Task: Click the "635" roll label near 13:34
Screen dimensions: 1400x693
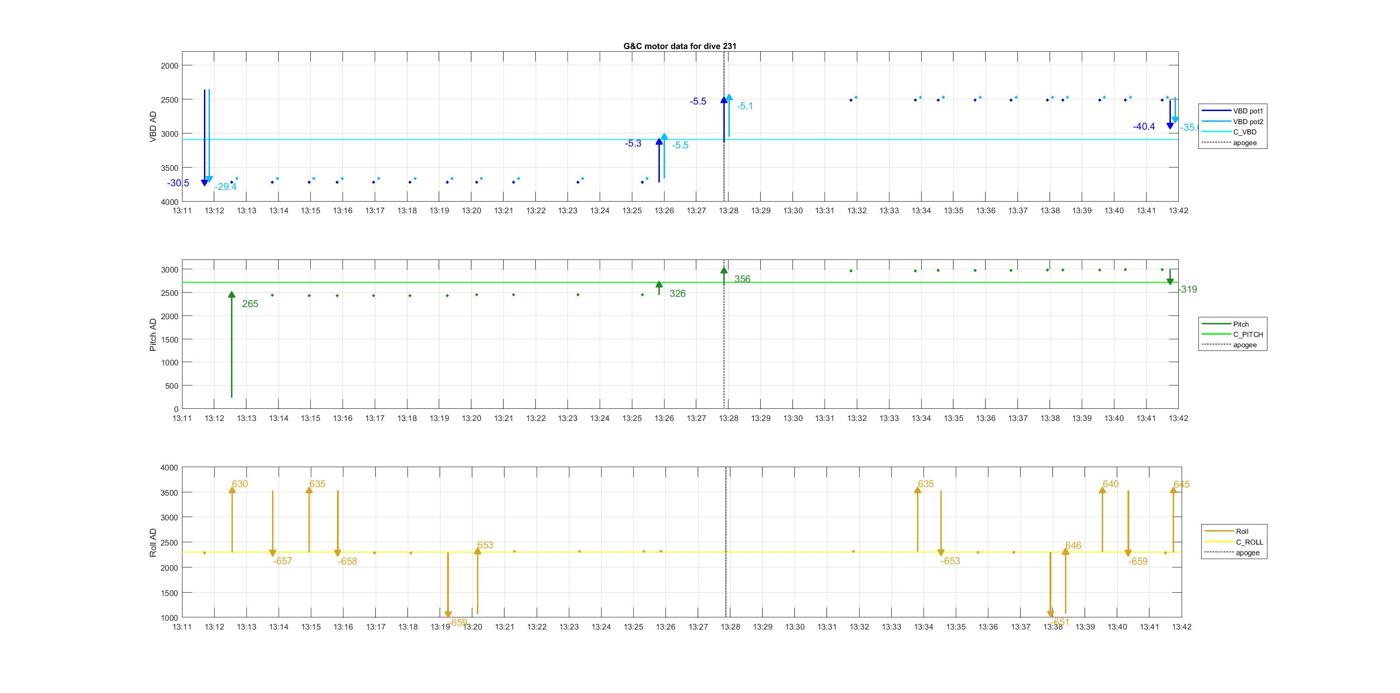Action: pyautogui.click(x=926, y=484)
